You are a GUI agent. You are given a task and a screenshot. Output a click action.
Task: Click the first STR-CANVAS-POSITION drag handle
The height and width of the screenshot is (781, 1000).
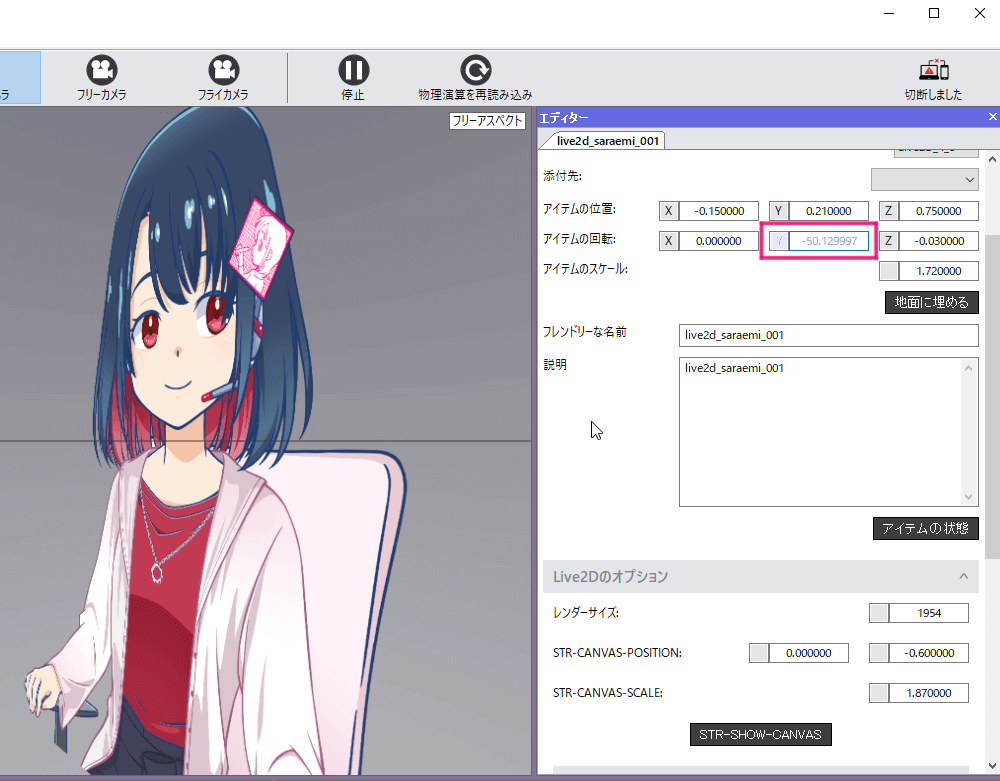[759, 653]
